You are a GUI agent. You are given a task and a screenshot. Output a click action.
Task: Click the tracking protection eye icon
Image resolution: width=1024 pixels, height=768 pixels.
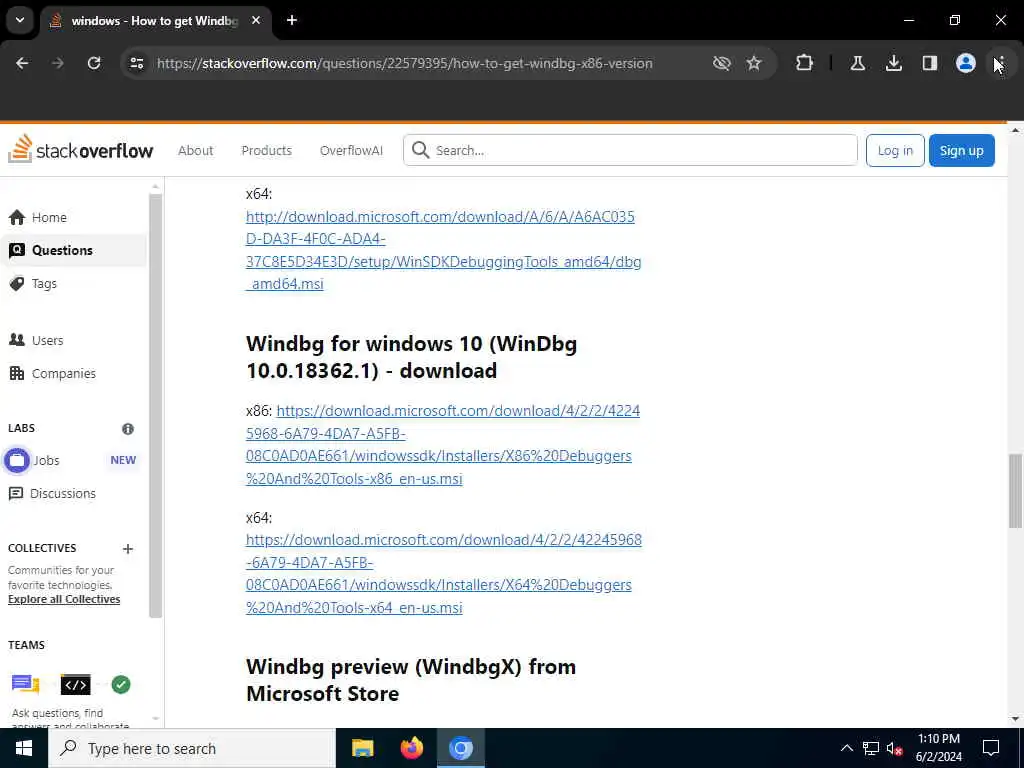click(x=722, y=63)
